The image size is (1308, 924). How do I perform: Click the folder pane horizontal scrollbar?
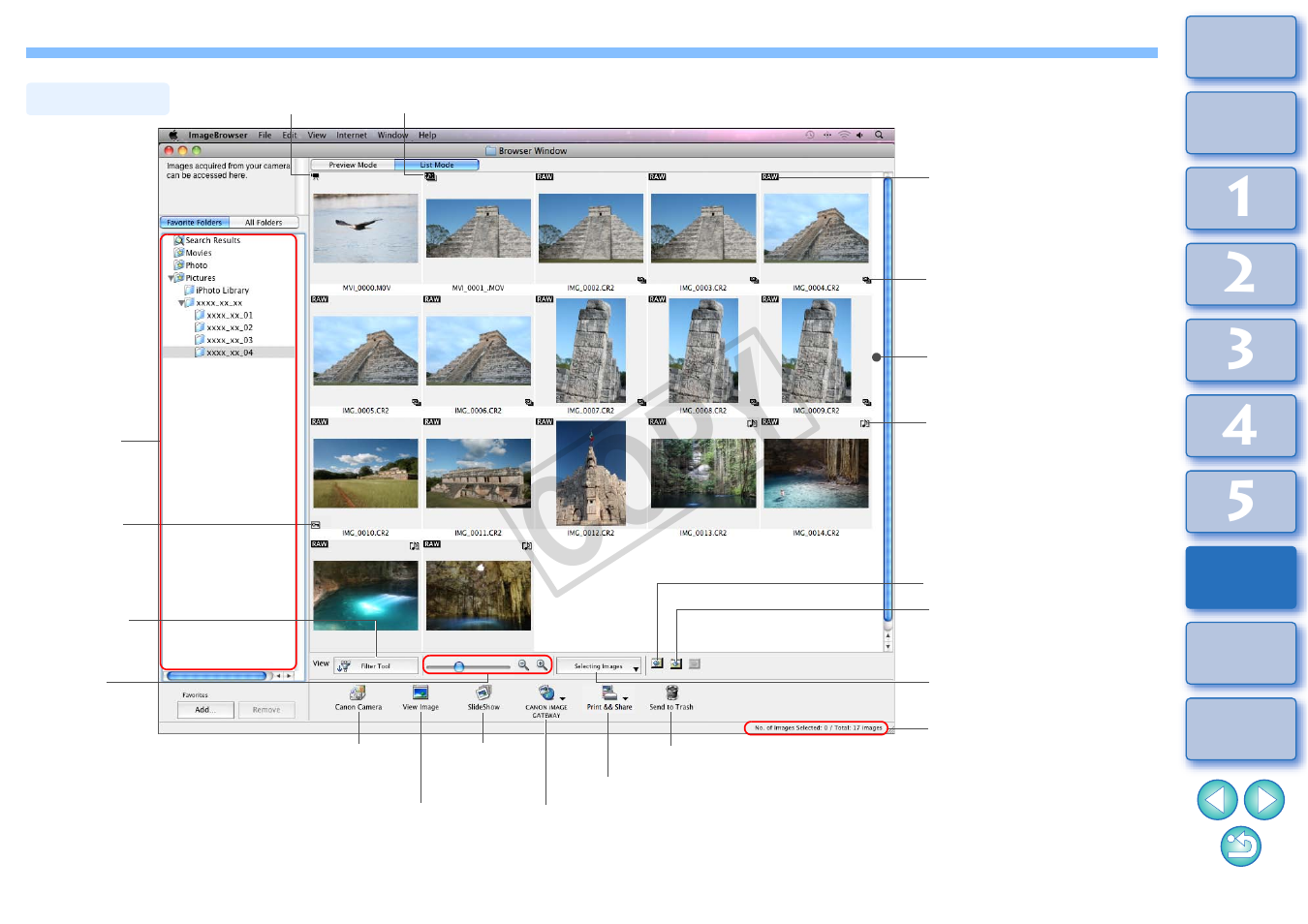coord(217,676)
